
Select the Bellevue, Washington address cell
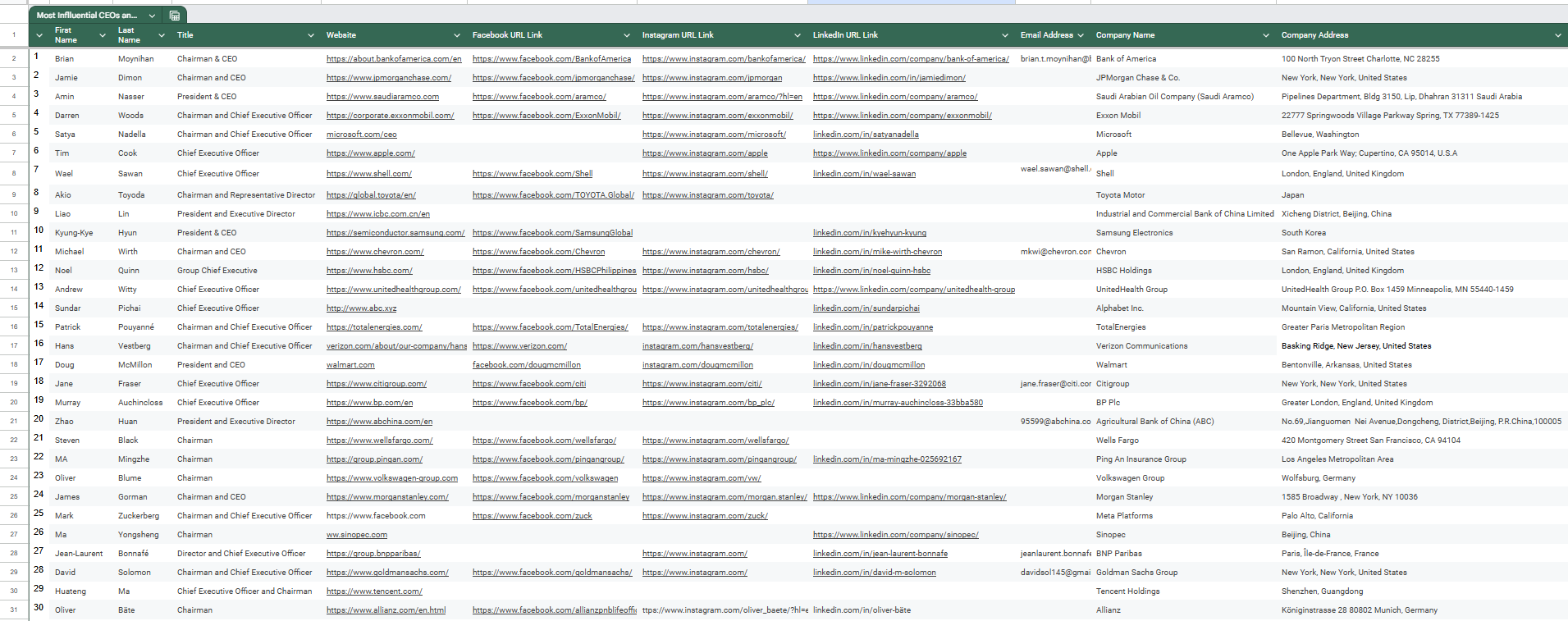tap(1422, 135)
